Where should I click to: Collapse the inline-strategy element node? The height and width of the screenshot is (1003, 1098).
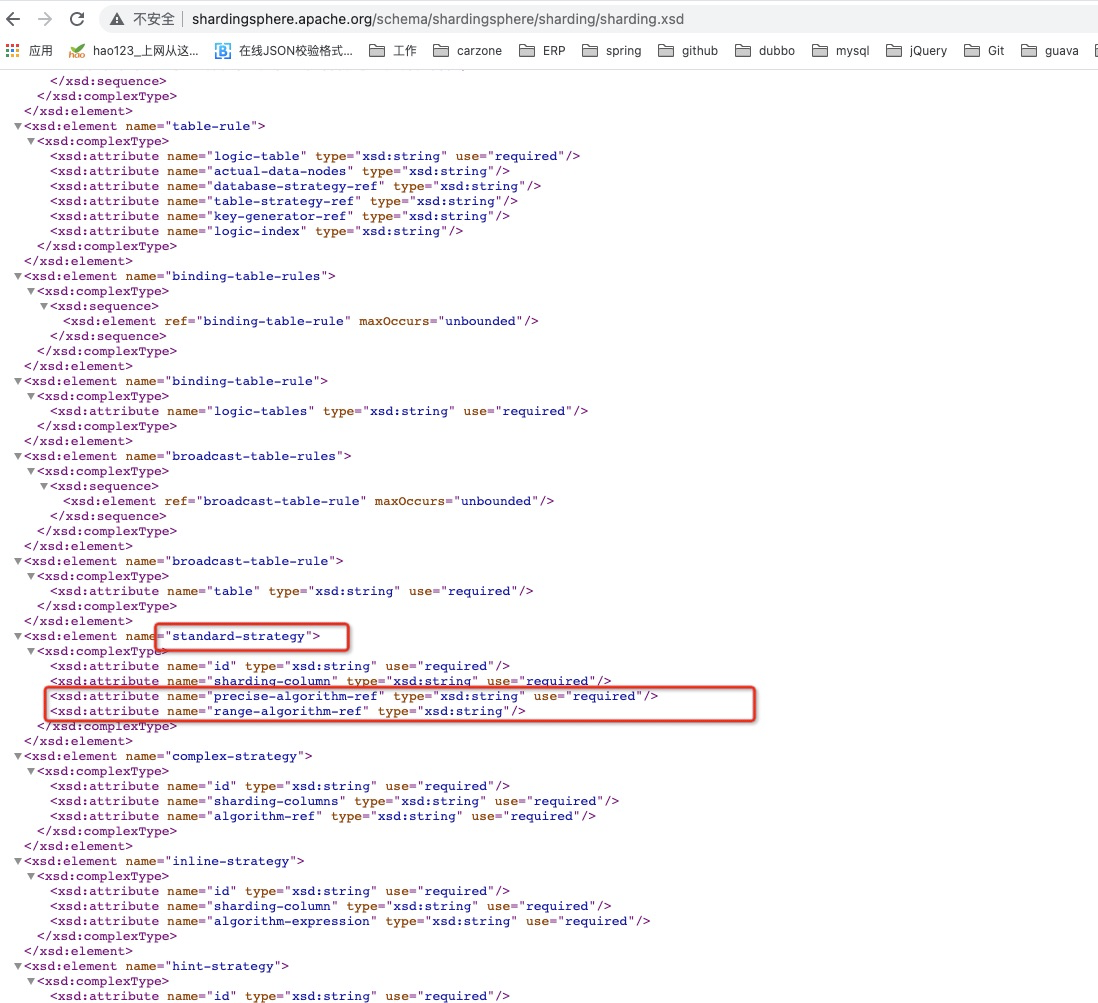18,862
